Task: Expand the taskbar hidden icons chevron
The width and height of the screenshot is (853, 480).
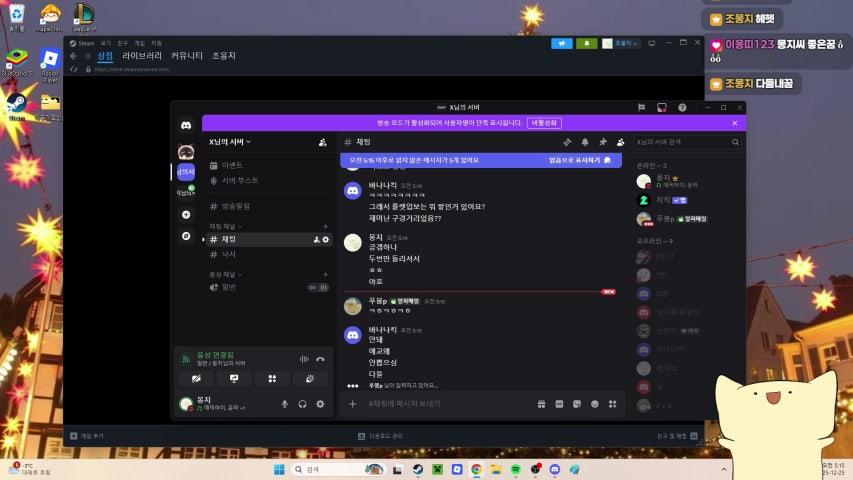Action: (x=724, y=469)
